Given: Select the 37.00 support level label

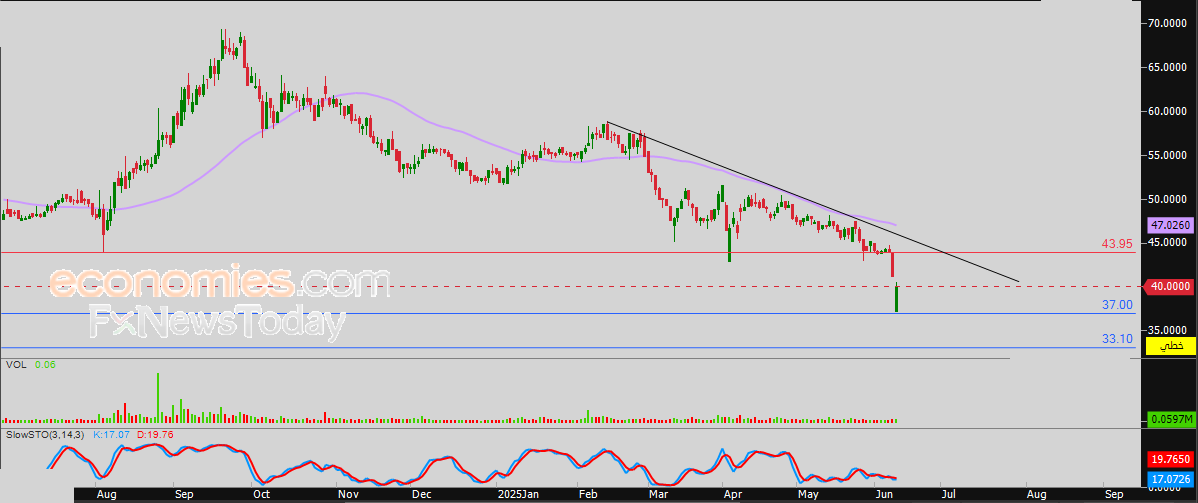Looking at the screenshot, I should pos(1118,305).
